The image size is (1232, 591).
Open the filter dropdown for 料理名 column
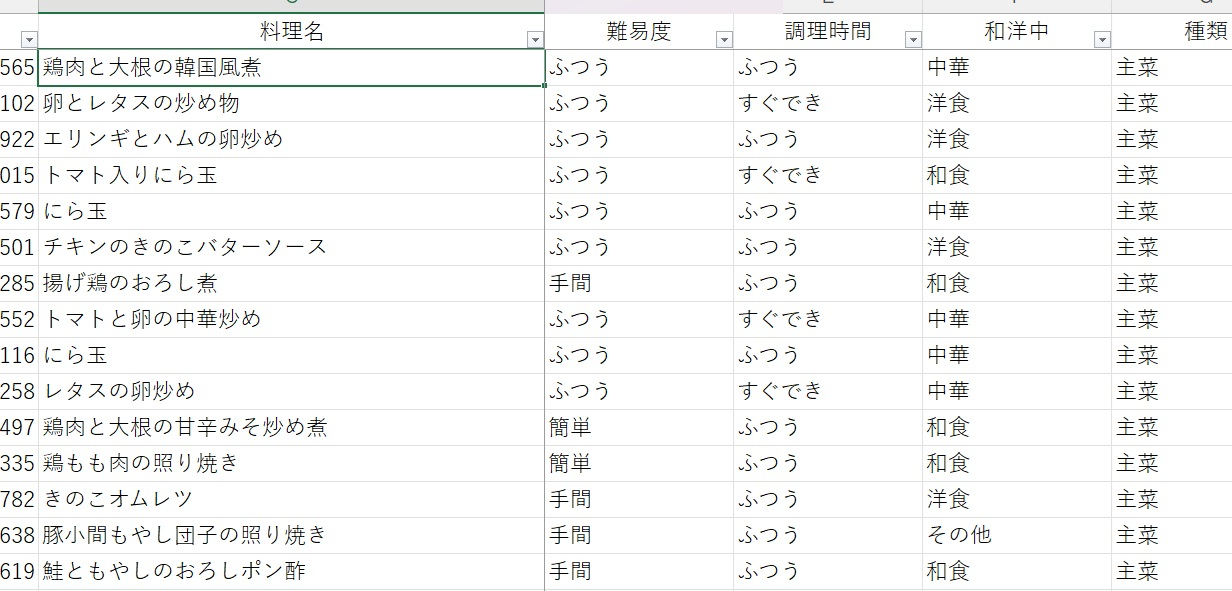pos(535,40)
